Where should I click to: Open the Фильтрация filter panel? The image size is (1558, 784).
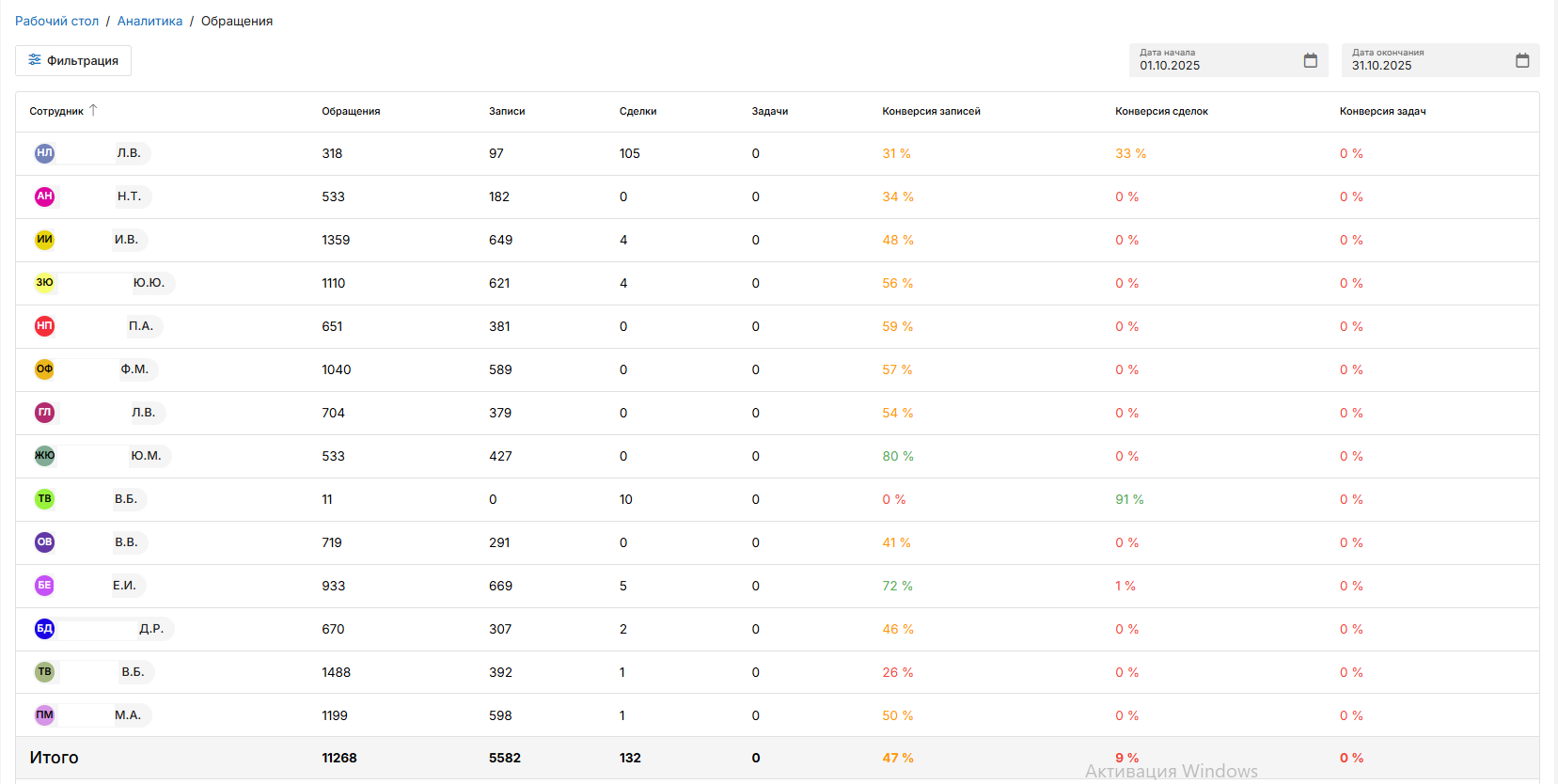[73, 60]
